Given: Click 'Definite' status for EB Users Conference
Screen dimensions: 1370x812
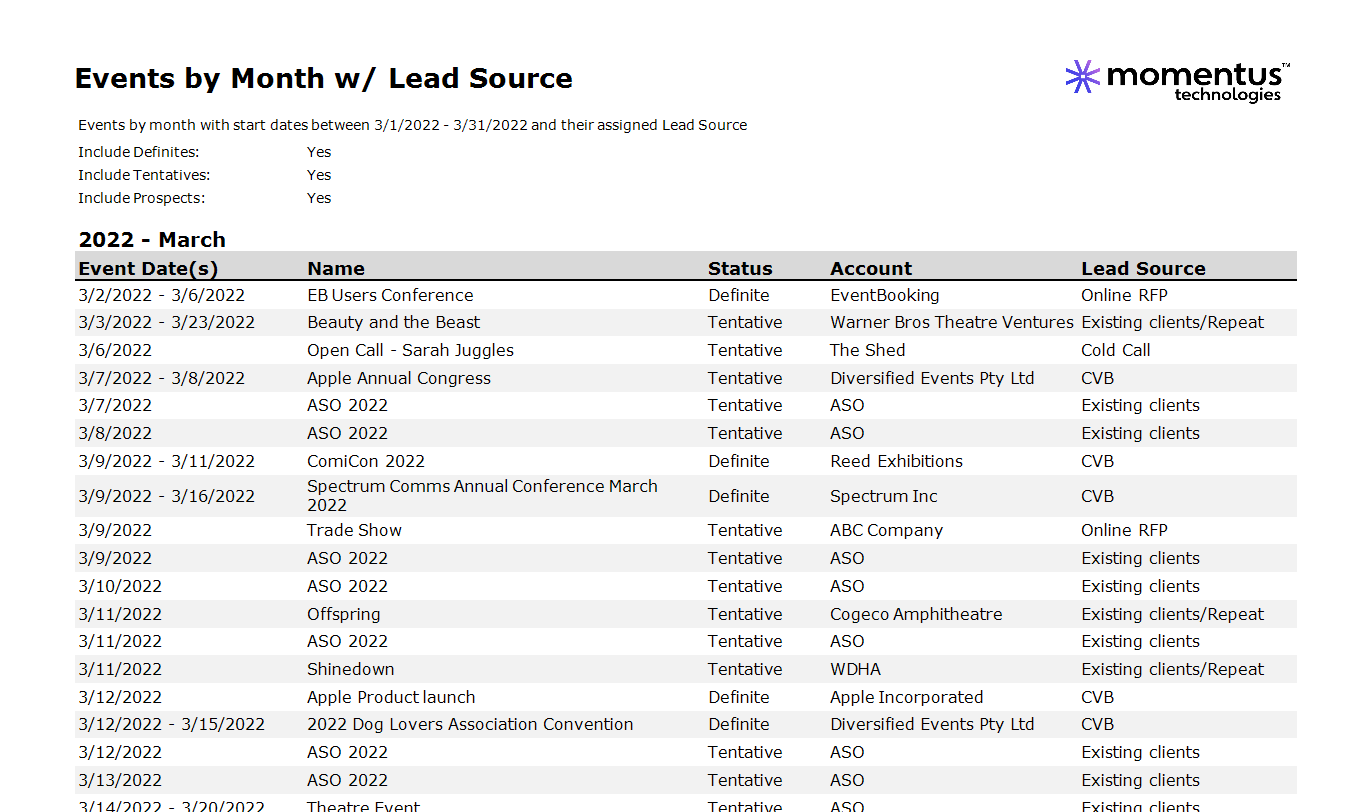Looking at the screenshot, I should [739, 295].
